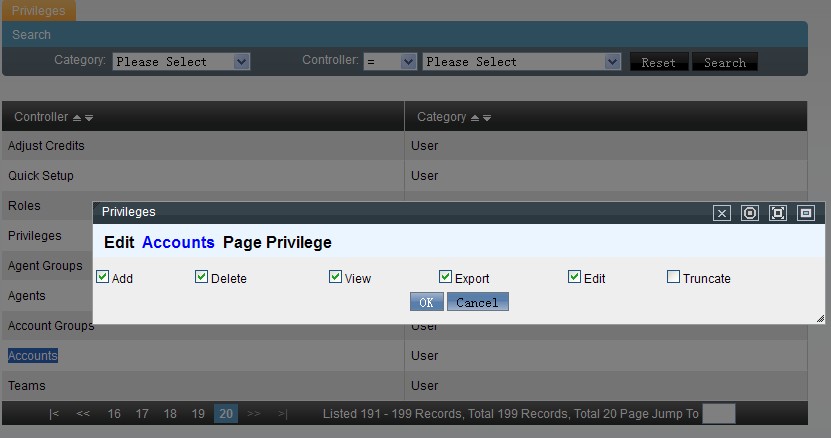Open the Controller operator dropdown showing =

click(390, 62)
